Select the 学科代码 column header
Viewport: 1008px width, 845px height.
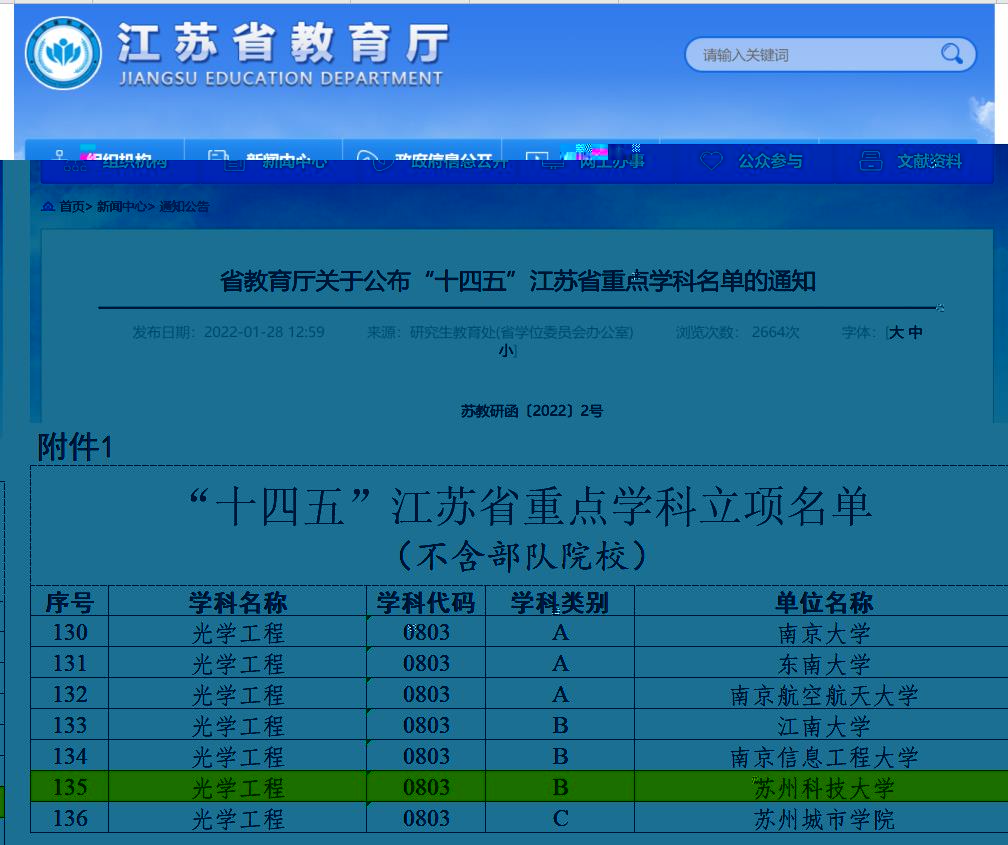[x=426, y=603]
